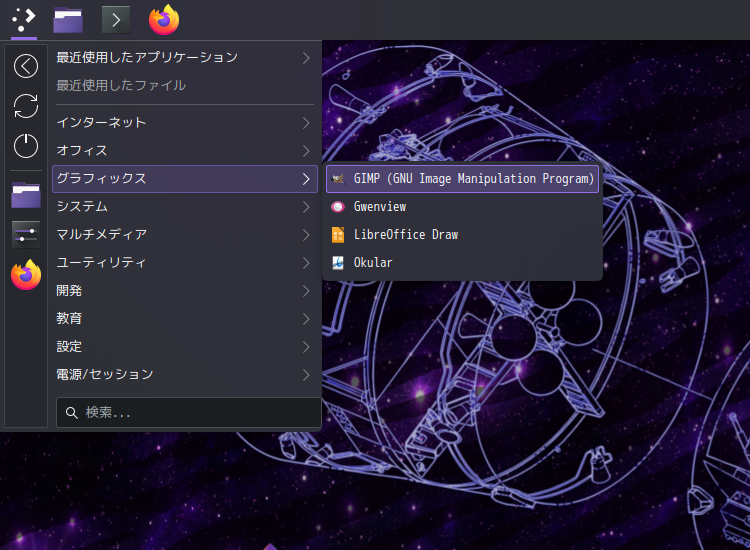Launch Okular from graphics submenu
Image resolution: width=750 pixels, height=550 pixels.
(463, 263)
